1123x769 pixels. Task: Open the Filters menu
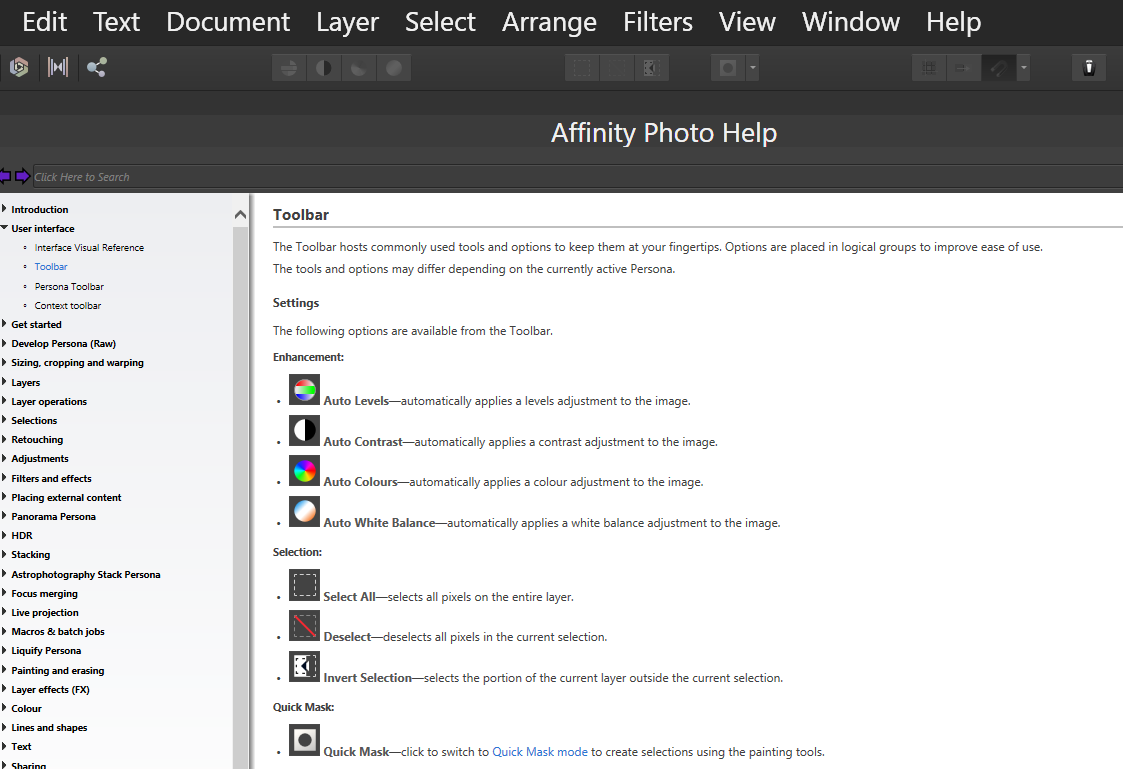click(657, 21)
